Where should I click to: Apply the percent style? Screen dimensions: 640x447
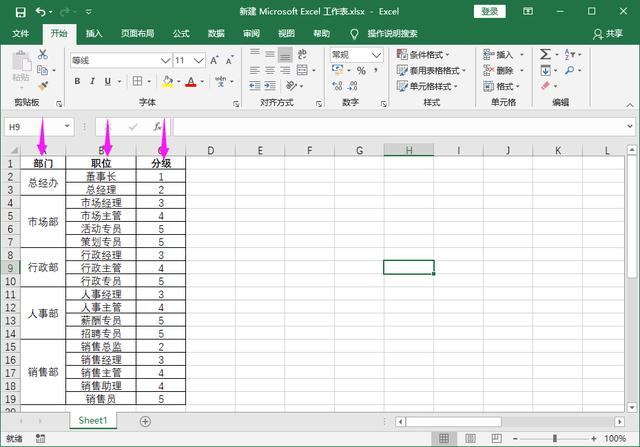[x=361, y=71]
